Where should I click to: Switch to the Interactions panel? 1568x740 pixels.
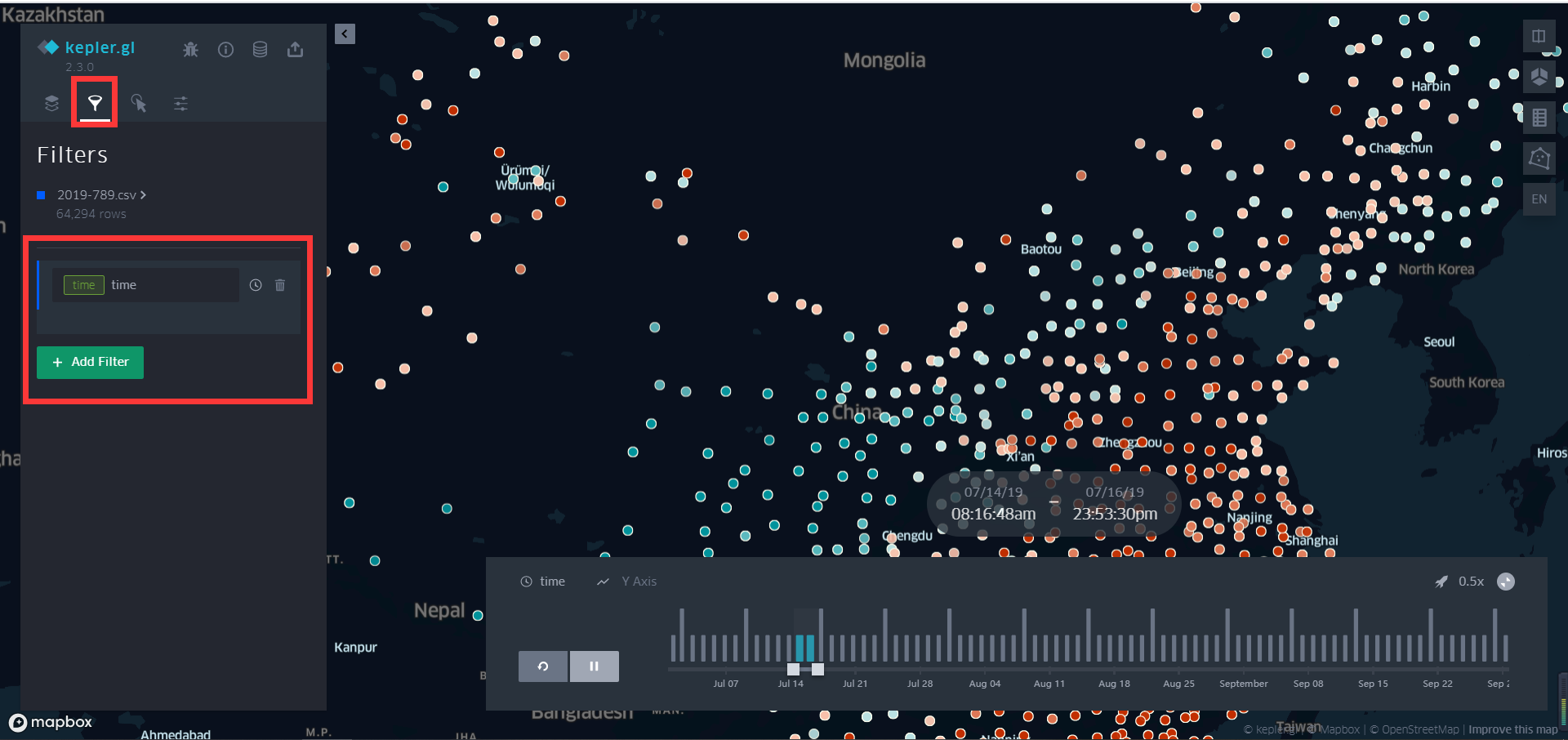coord(139,103)
